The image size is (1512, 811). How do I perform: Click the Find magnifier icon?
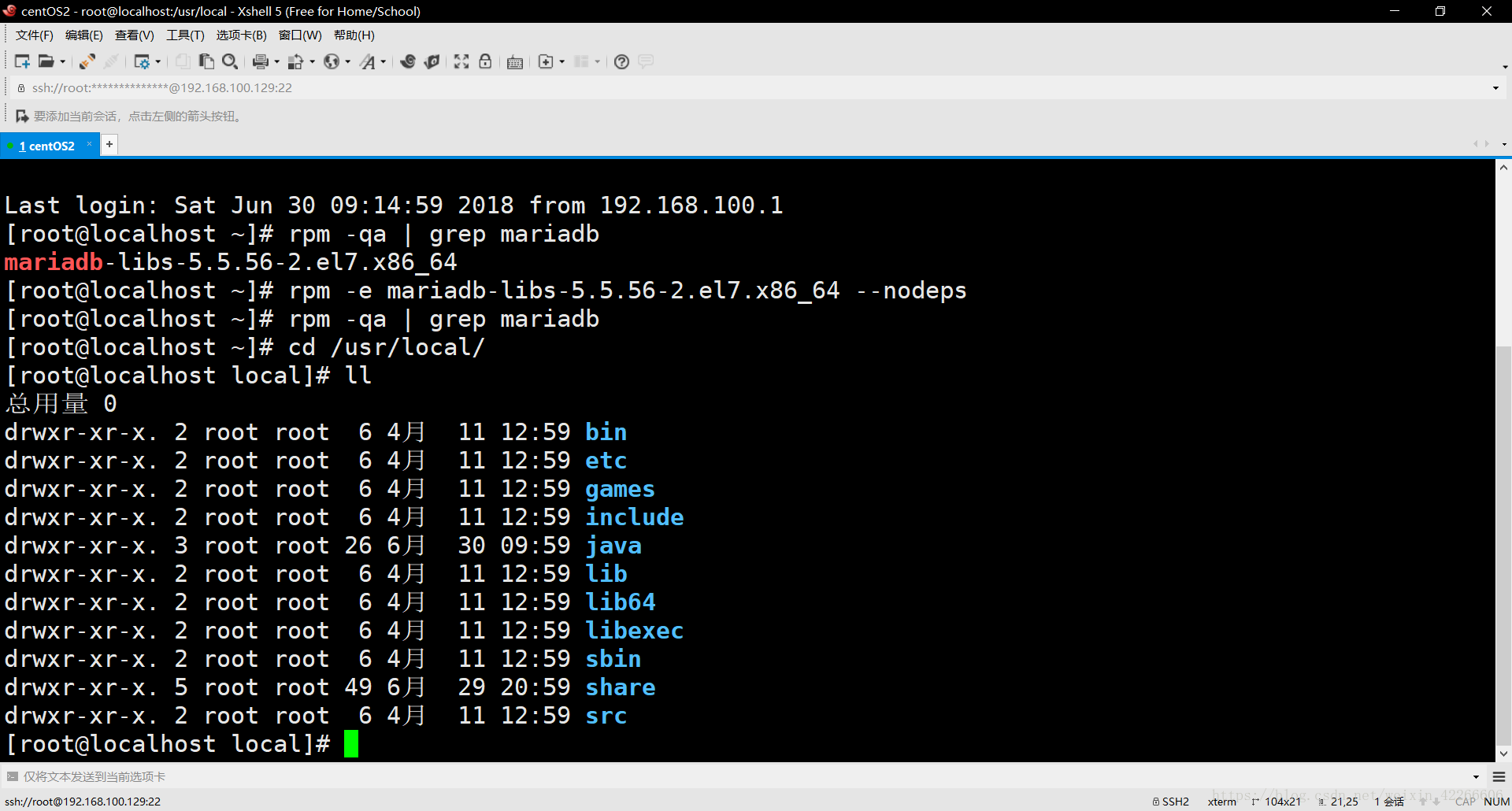pos(230,61)
